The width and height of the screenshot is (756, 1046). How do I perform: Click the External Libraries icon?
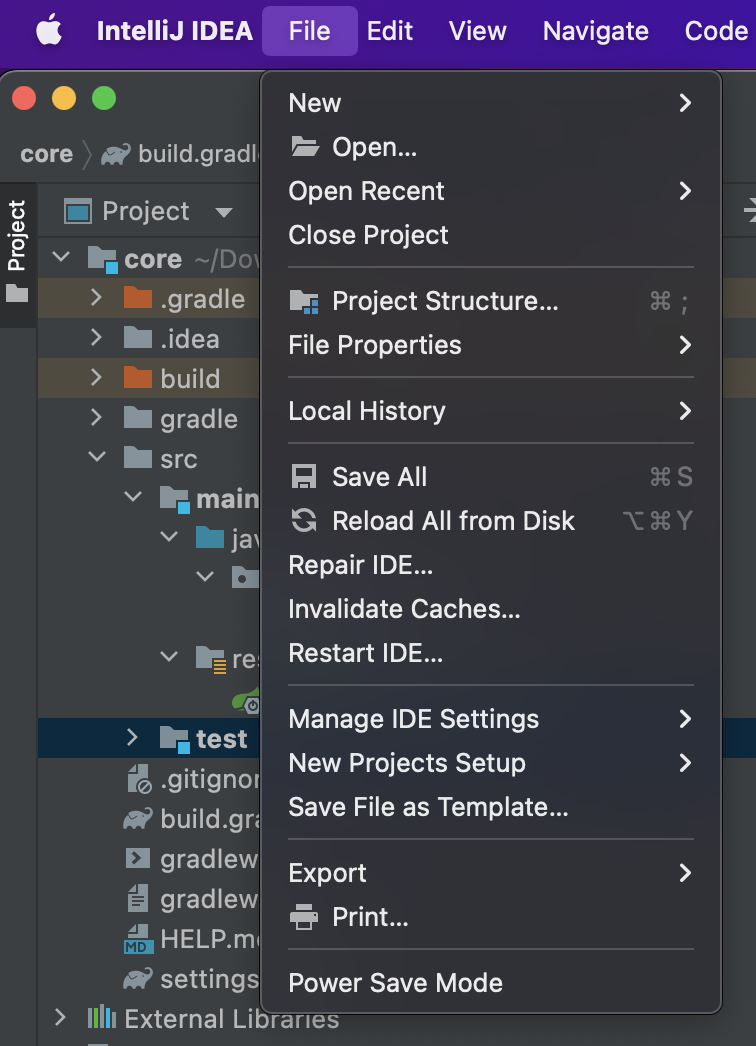point(101,1019)
